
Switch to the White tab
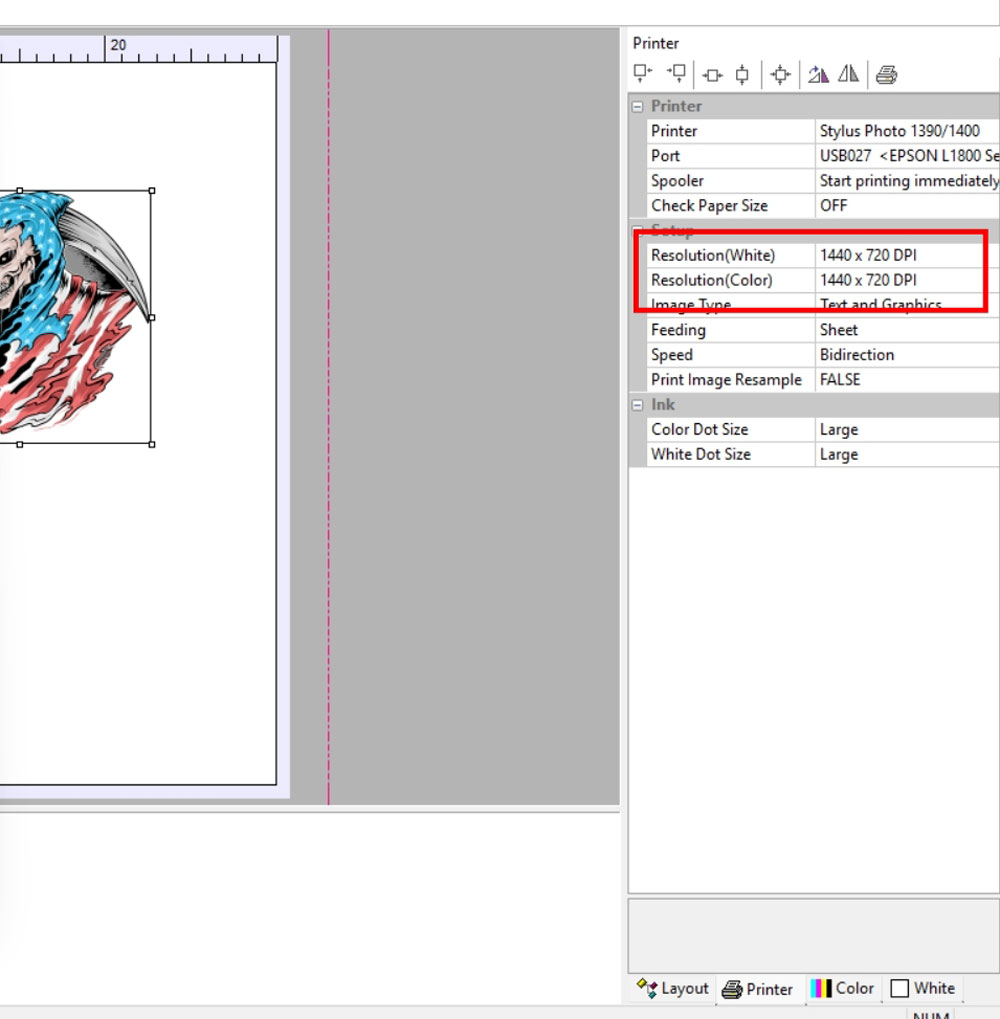click(x=923, y=988)
